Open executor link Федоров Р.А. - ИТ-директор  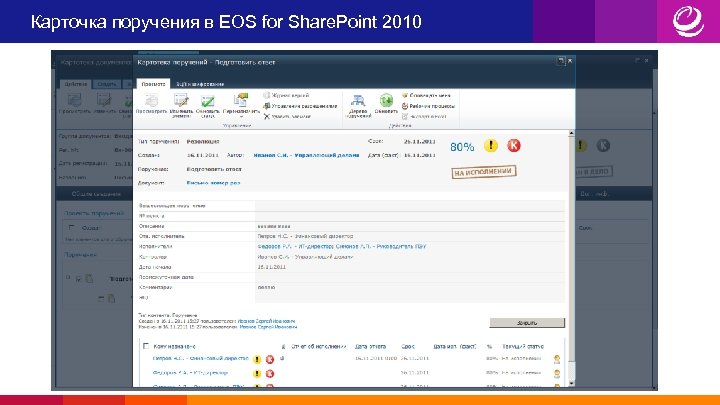tap(295, 247)
